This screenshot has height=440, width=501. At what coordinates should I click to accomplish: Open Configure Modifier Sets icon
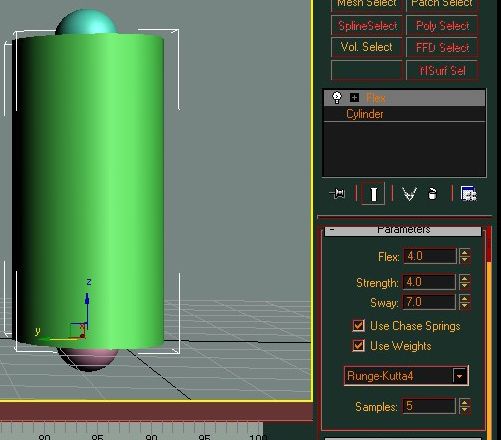[469, 194]
